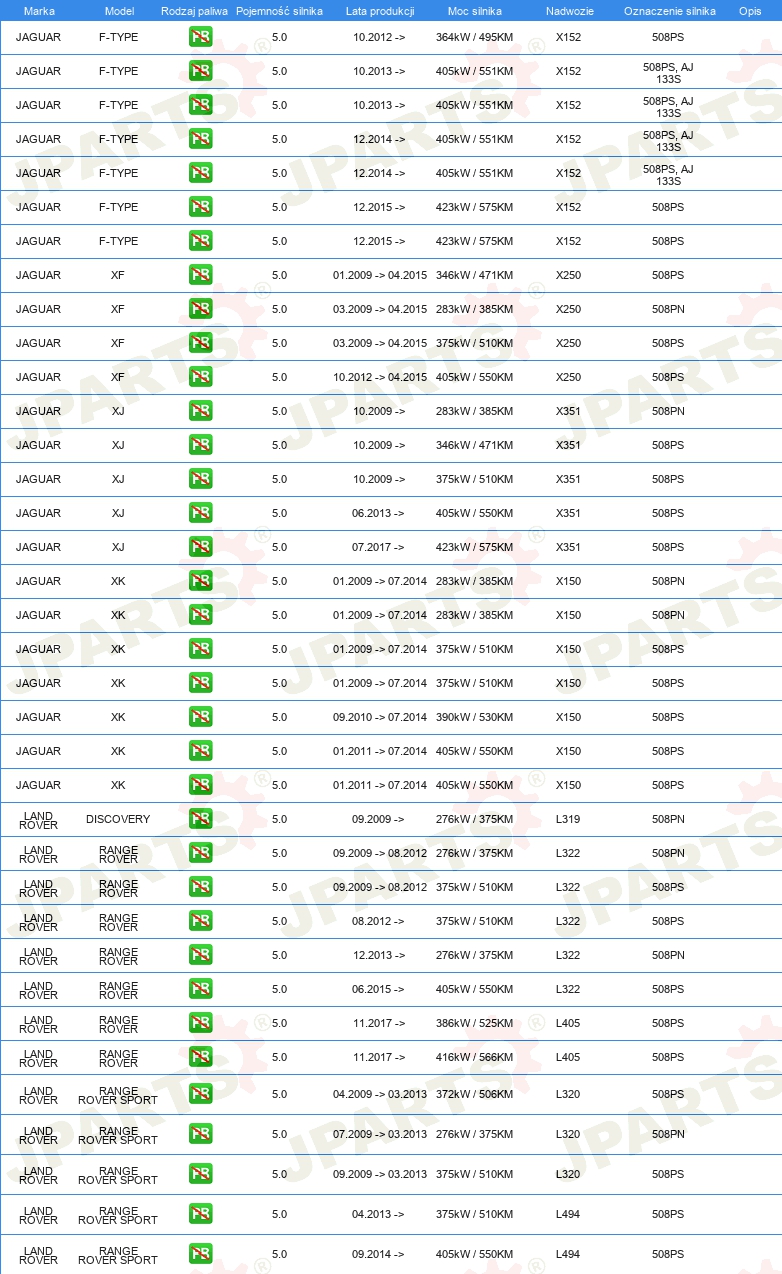
Task: Select the 10.2012 -> 04.2015 production cell
Action: 380,377
